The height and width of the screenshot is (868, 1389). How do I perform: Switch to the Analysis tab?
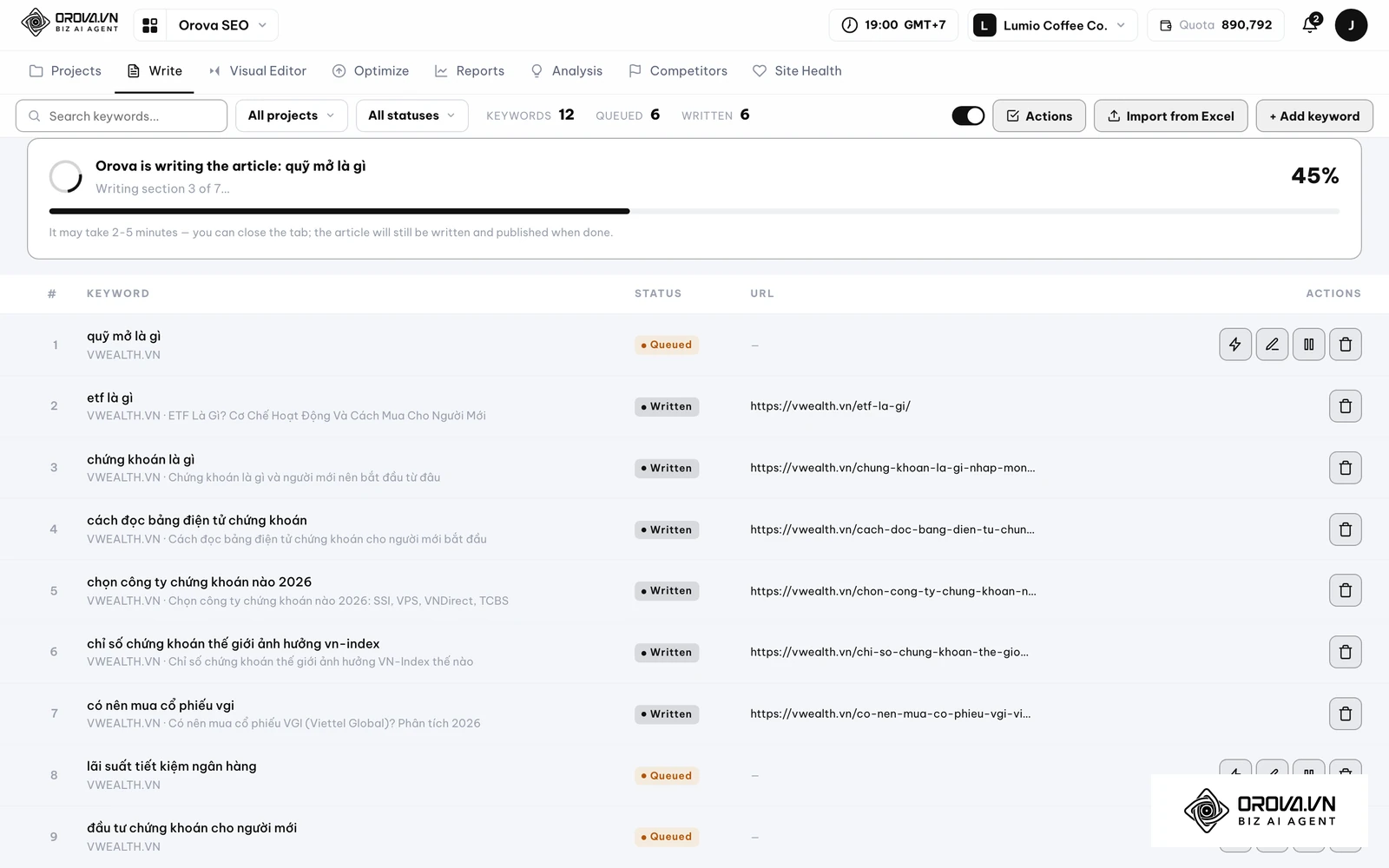click(x=566, y=71)
